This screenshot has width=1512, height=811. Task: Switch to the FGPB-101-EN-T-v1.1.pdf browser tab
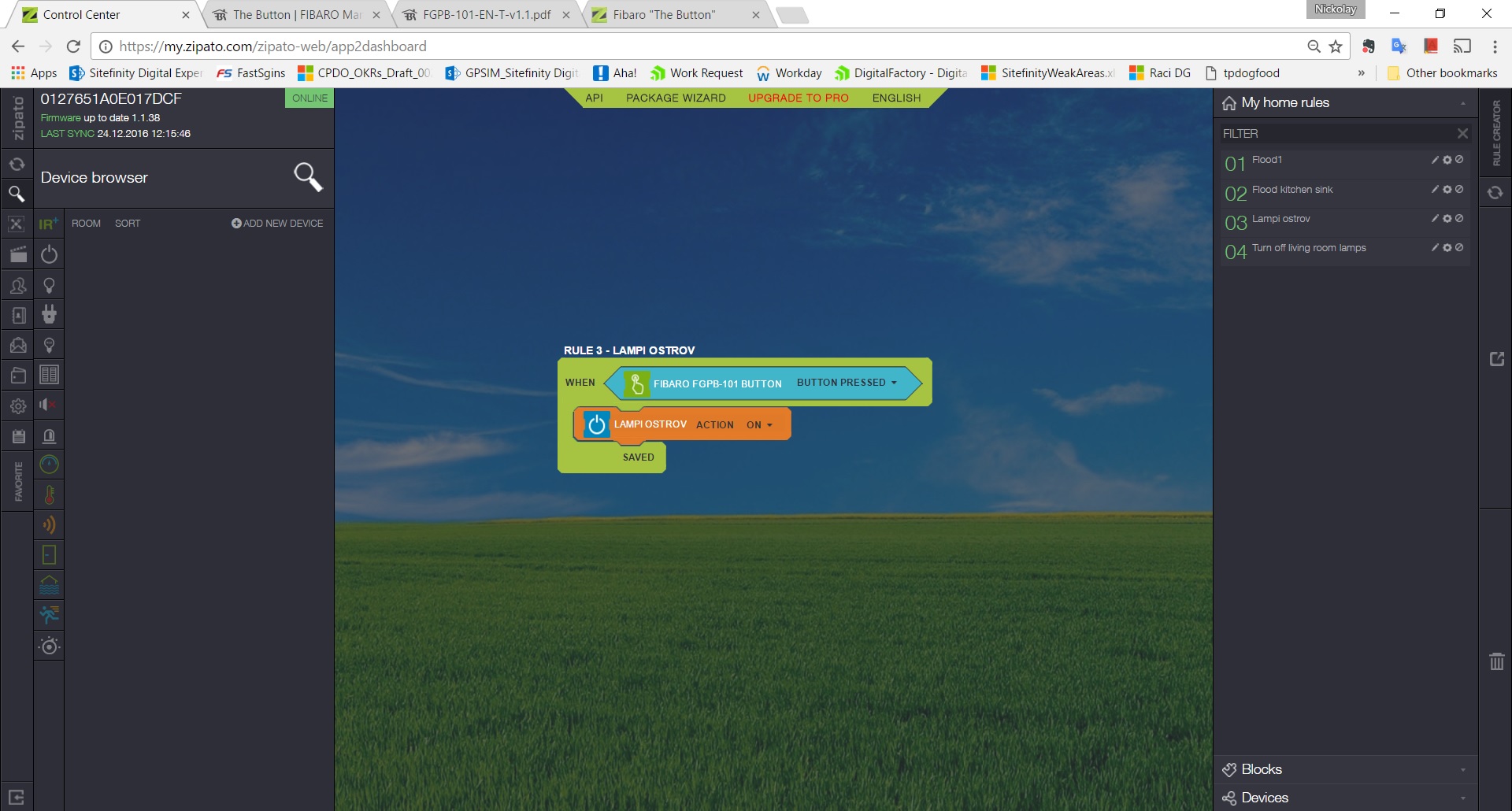click(x=486, y=15)
